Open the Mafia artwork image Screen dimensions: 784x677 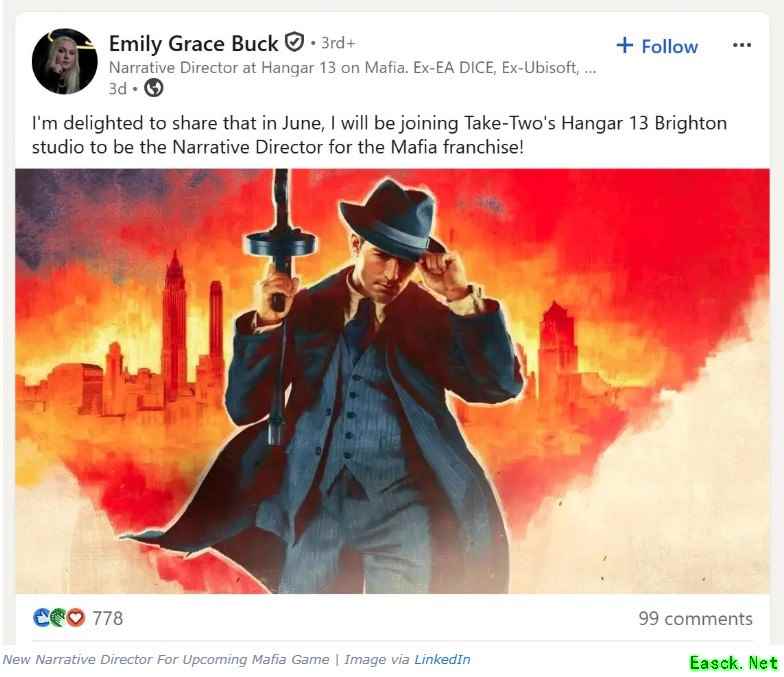pos(392,381)
